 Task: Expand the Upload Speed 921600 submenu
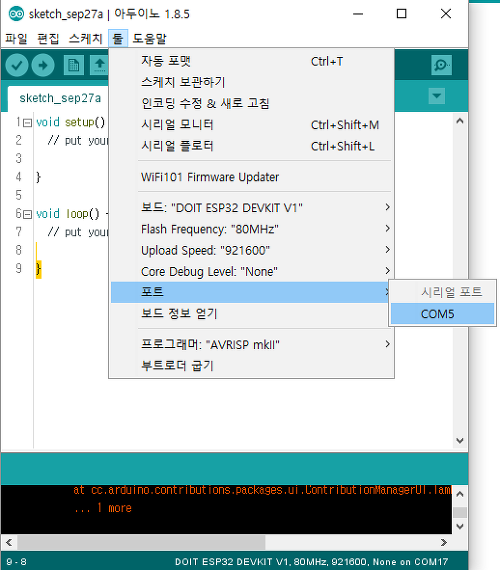(252, 250)
